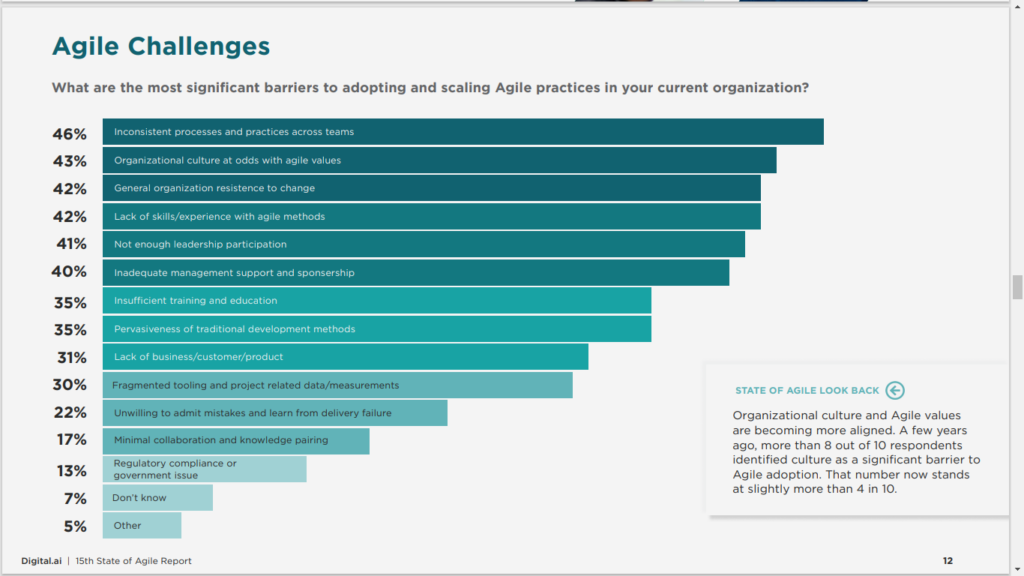Click the Agile Challenges heading
Screen dimensions: 1024x576
click(161, 46)
